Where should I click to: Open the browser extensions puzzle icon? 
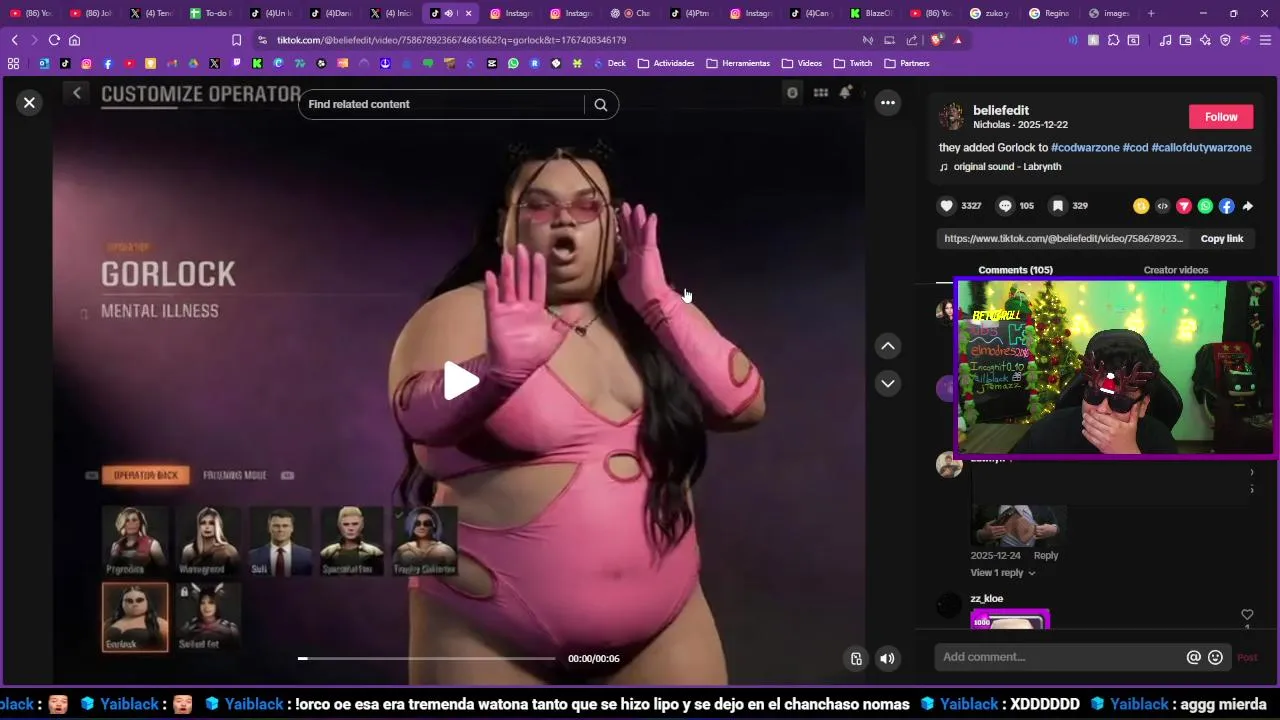click(x=1113, y=40)
